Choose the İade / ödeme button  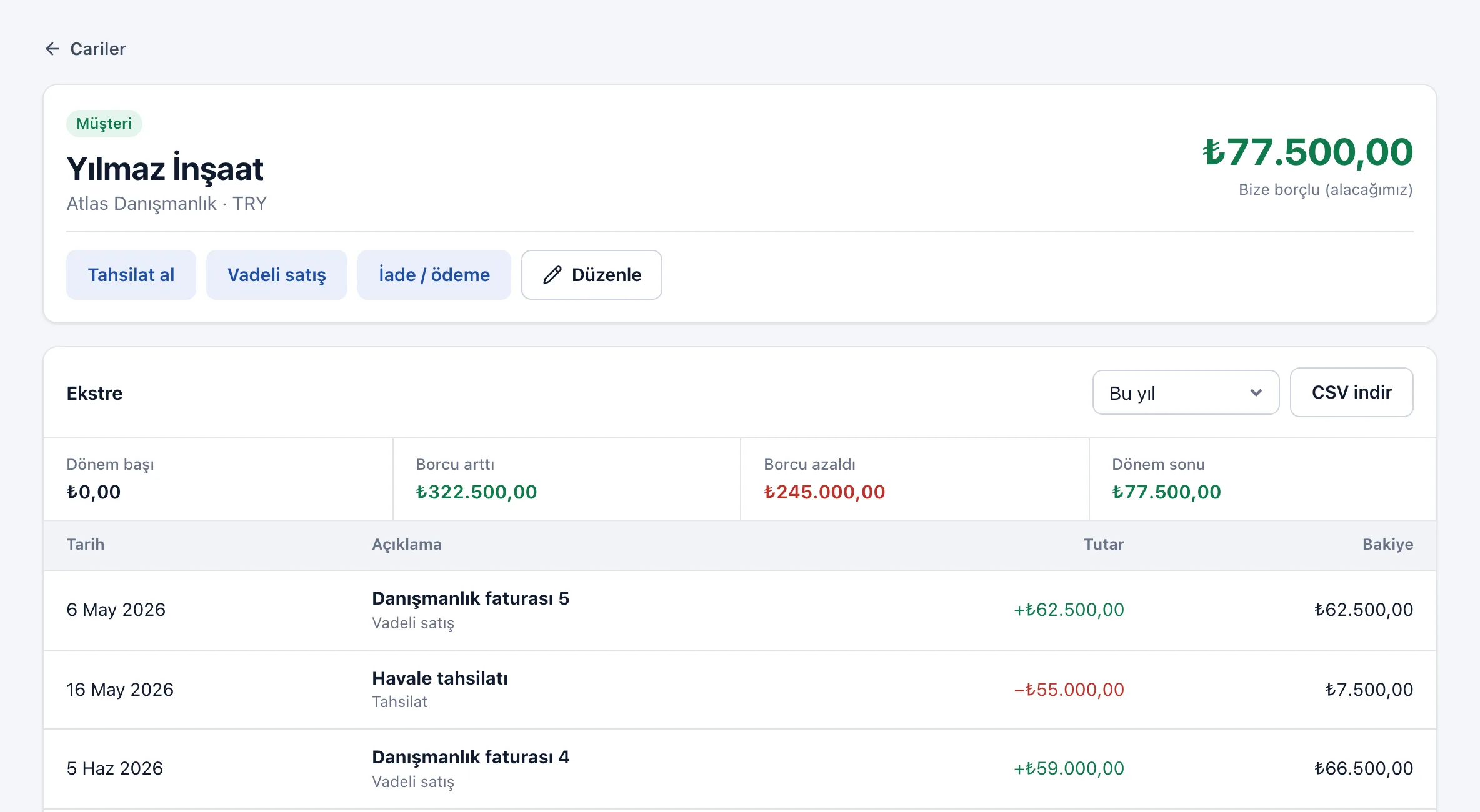click(434, 275)
